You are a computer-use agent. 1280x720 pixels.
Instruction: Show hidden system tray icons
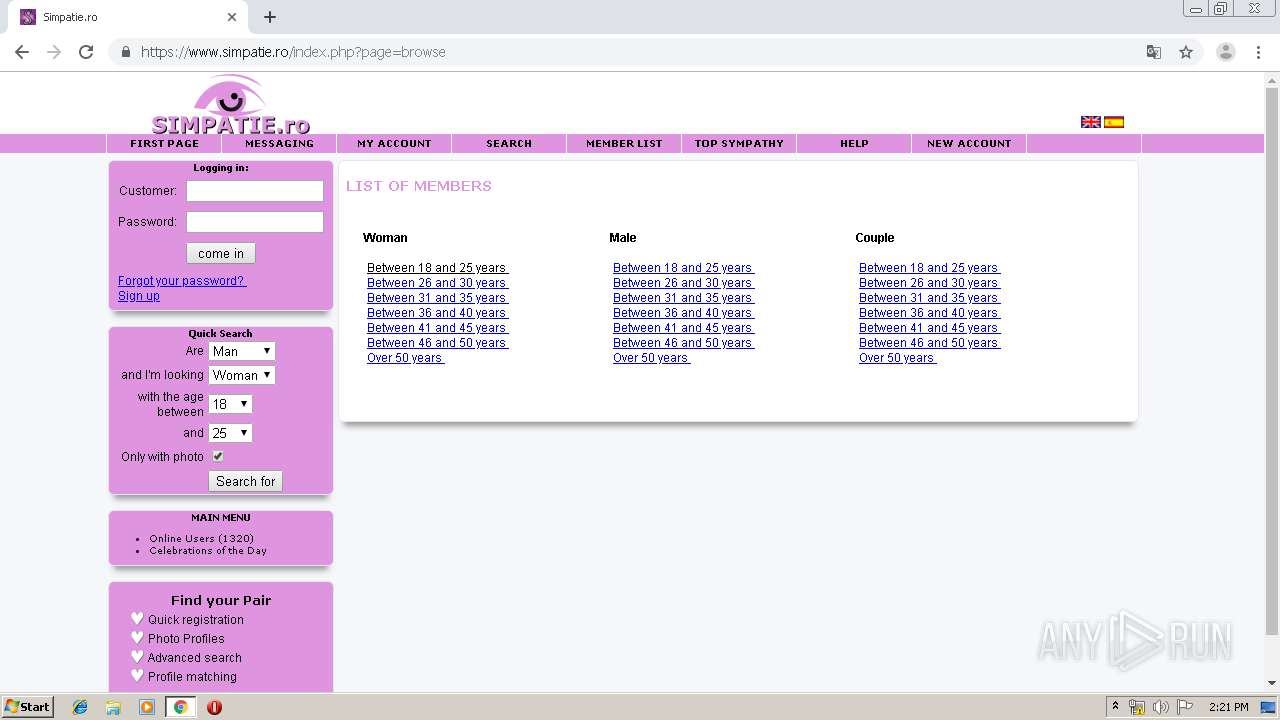pyautogui.click(x=1115, y=707)
